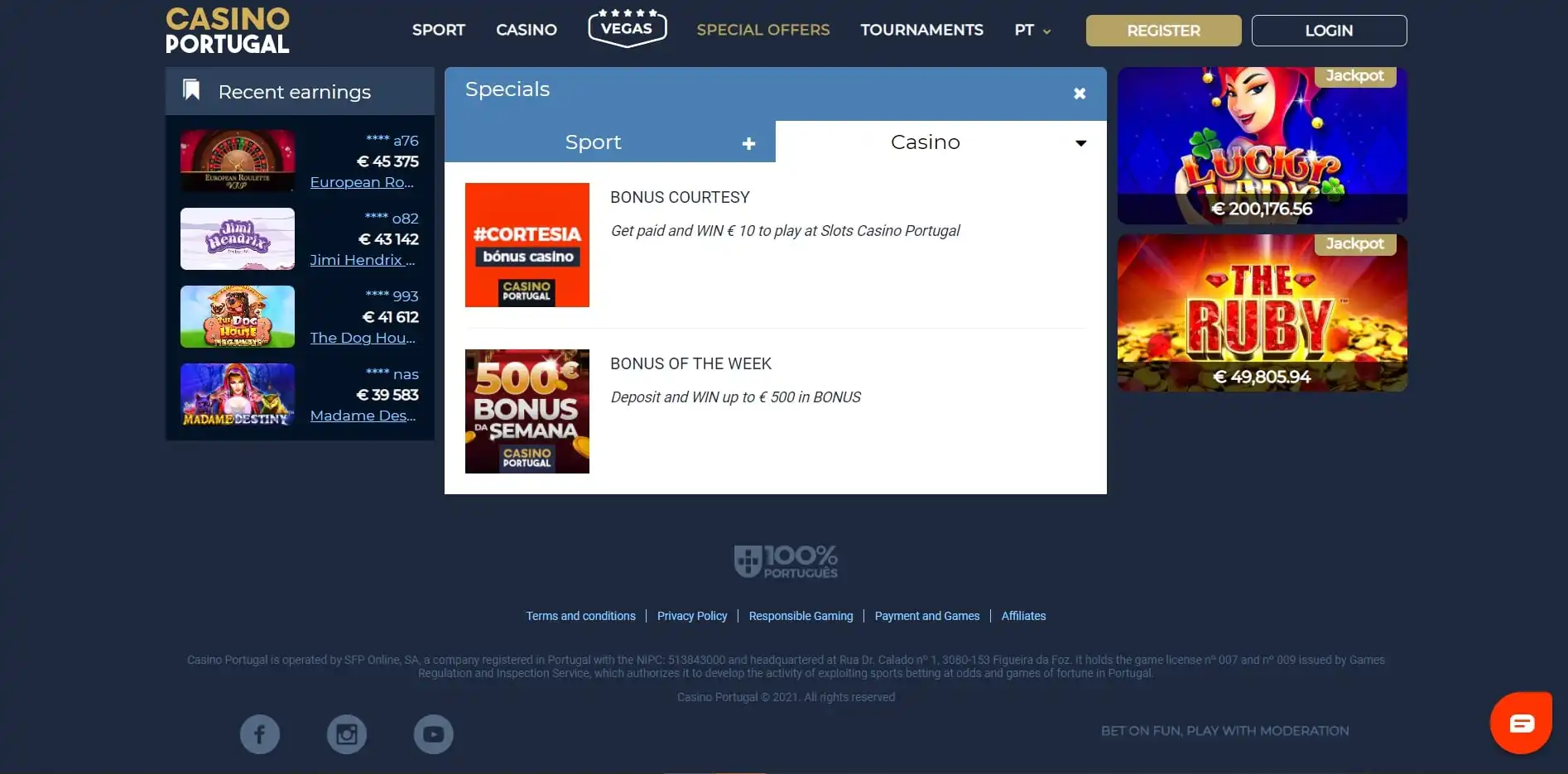
Task: Click the Recent earnings bookmark icon
Action: click(191, 89)
